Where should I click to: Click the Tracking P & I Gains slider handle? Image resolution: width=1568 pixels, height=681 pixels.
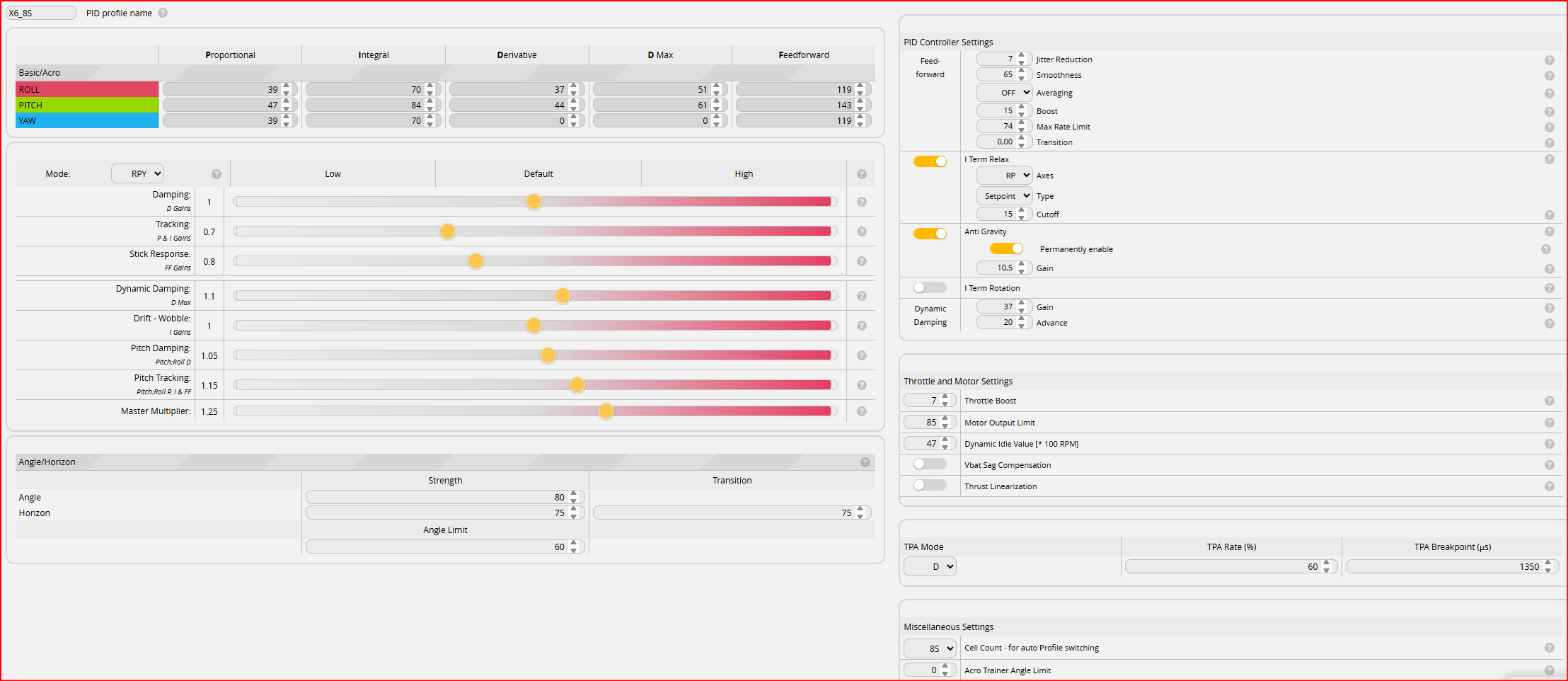(447, 231)
